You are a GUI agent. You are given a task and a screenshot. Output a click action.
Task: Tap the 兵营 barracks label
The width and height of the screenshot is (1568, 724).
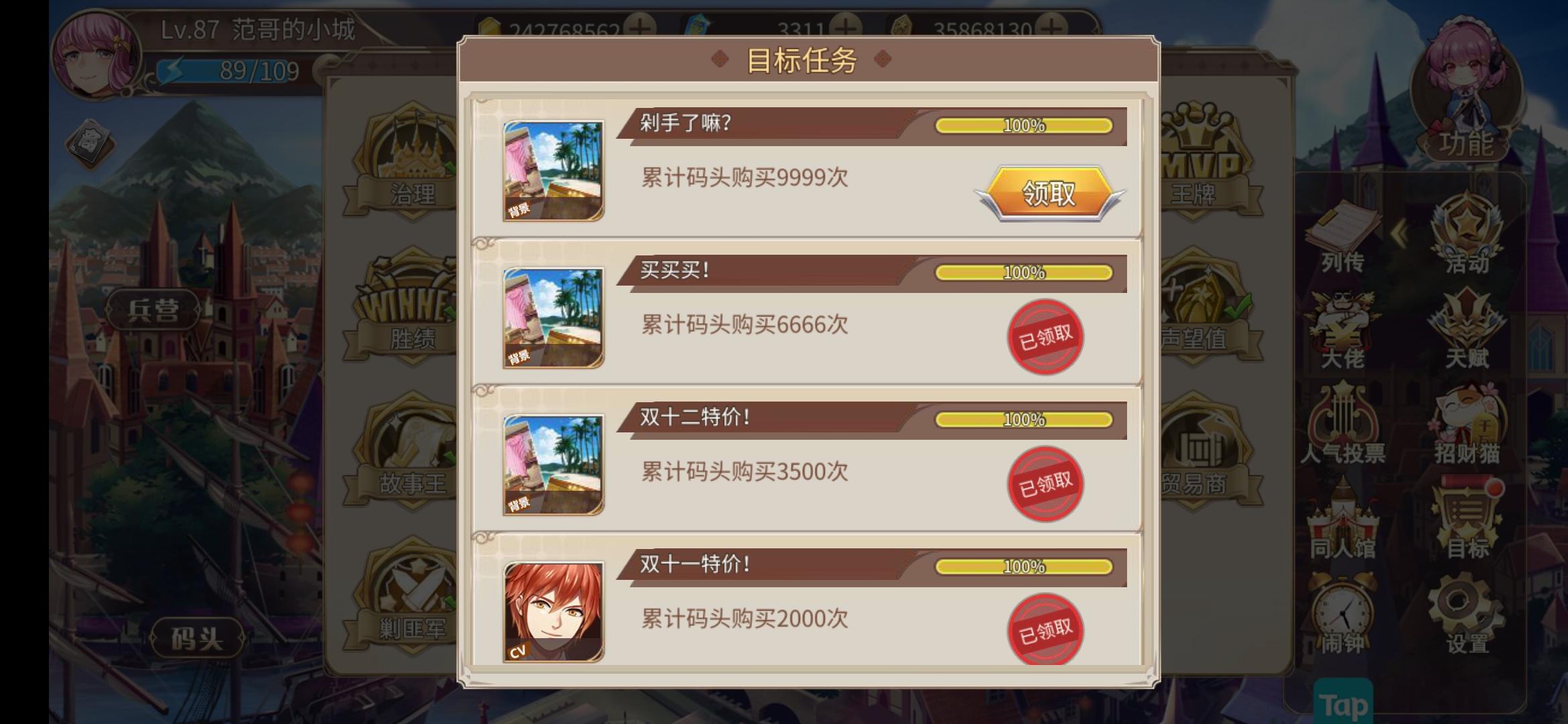(x=153, y=310)
